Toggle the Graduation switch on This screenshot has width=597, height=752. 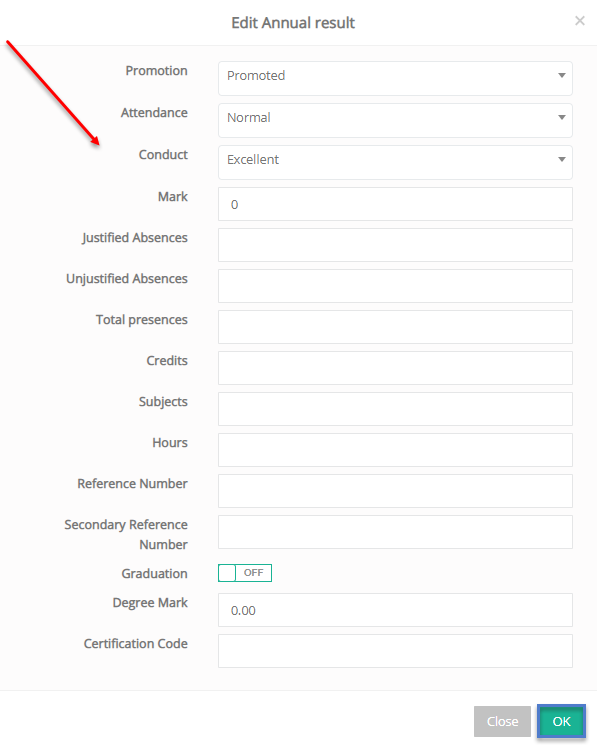[x=245, y=573]
